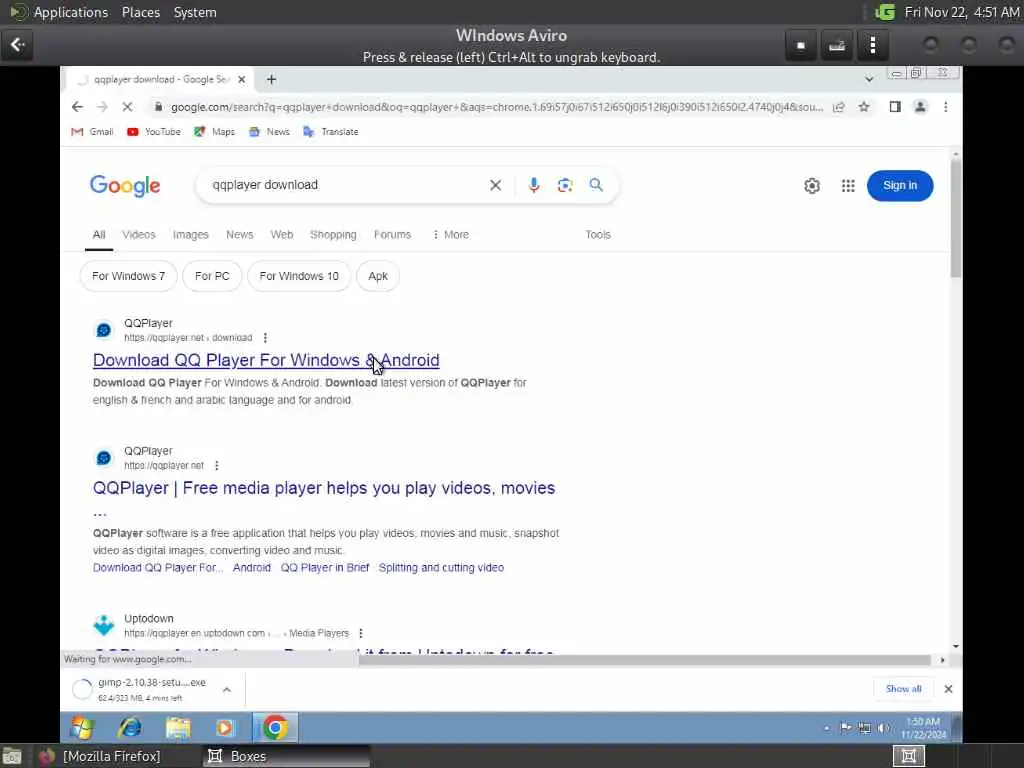Open Splitting and cutting video sitelink
The image size is (1024, 768).
[x=441, y=568]
